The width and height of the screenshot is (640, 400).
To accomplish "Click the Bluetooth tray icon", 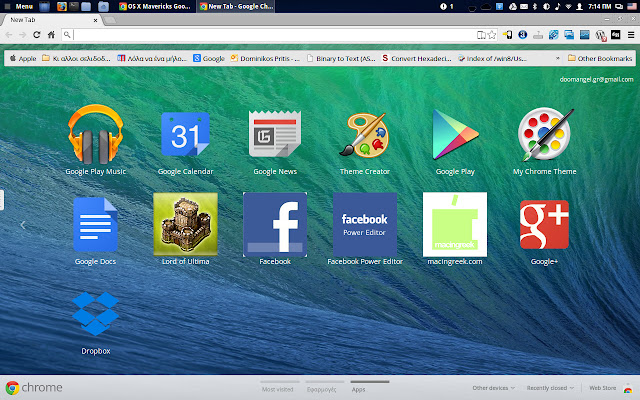I will [535, 6].
